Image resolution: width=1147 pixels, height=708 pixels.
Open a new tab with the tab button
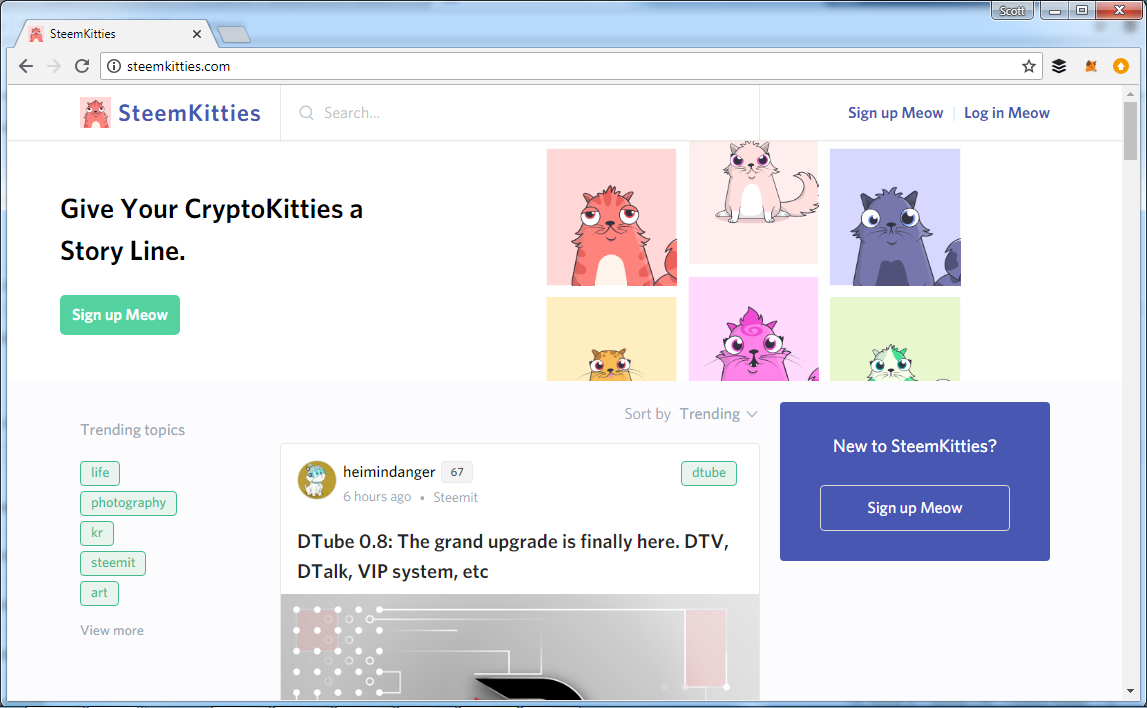click(x=233, y=34)
